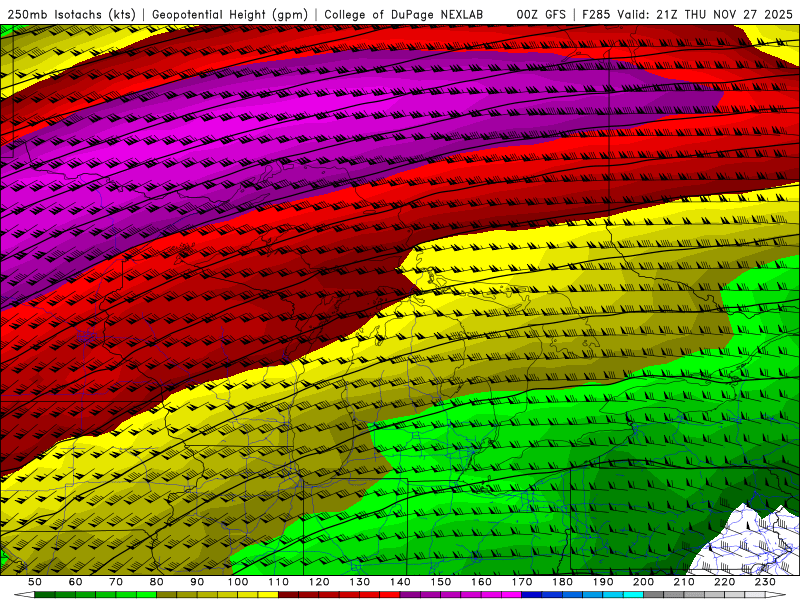
Task: Click the 230 value on the legend scale
Action: tap(765, 582)
